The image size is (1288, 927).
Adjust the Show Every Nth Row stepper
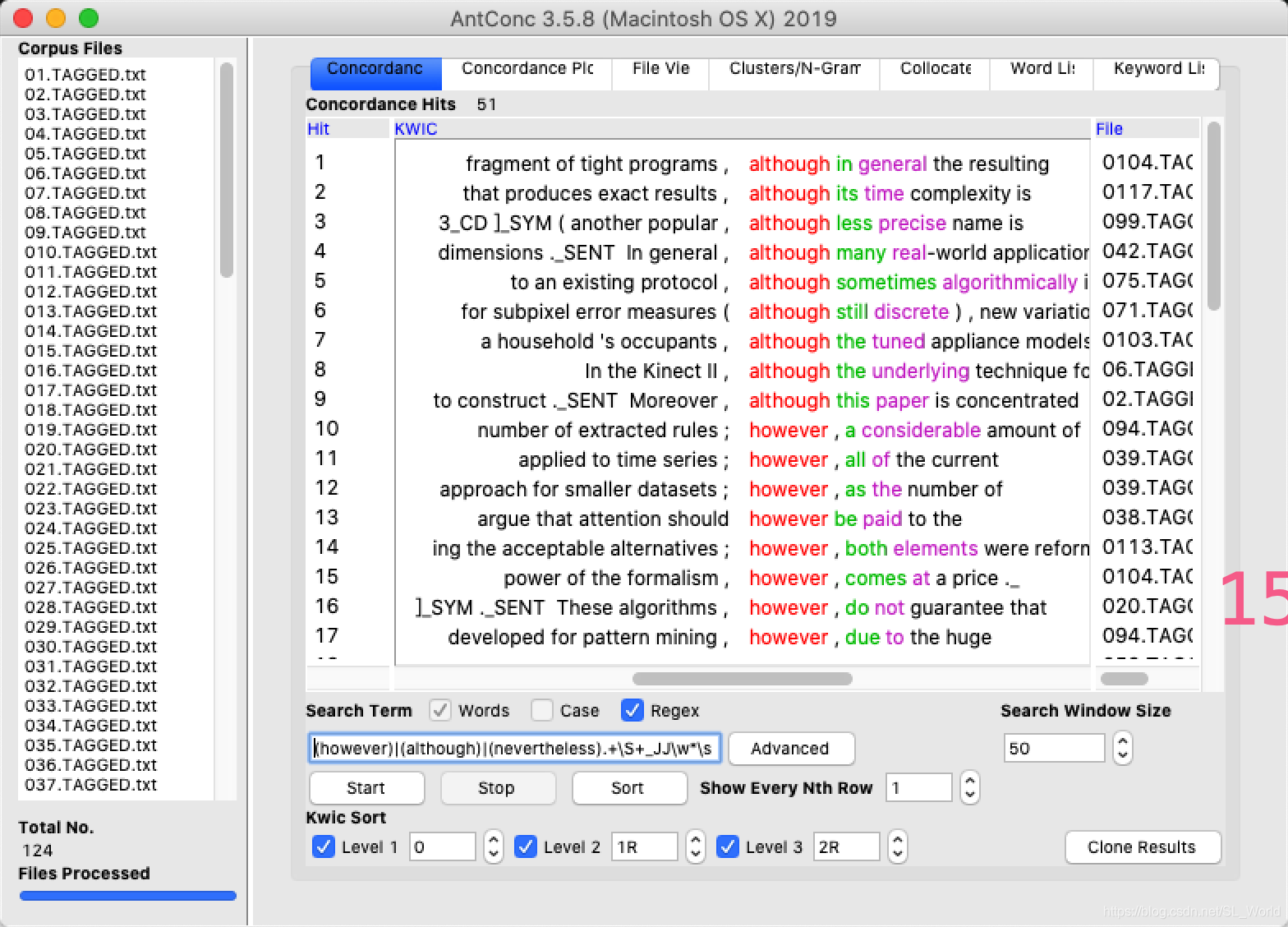click(970, 788)
